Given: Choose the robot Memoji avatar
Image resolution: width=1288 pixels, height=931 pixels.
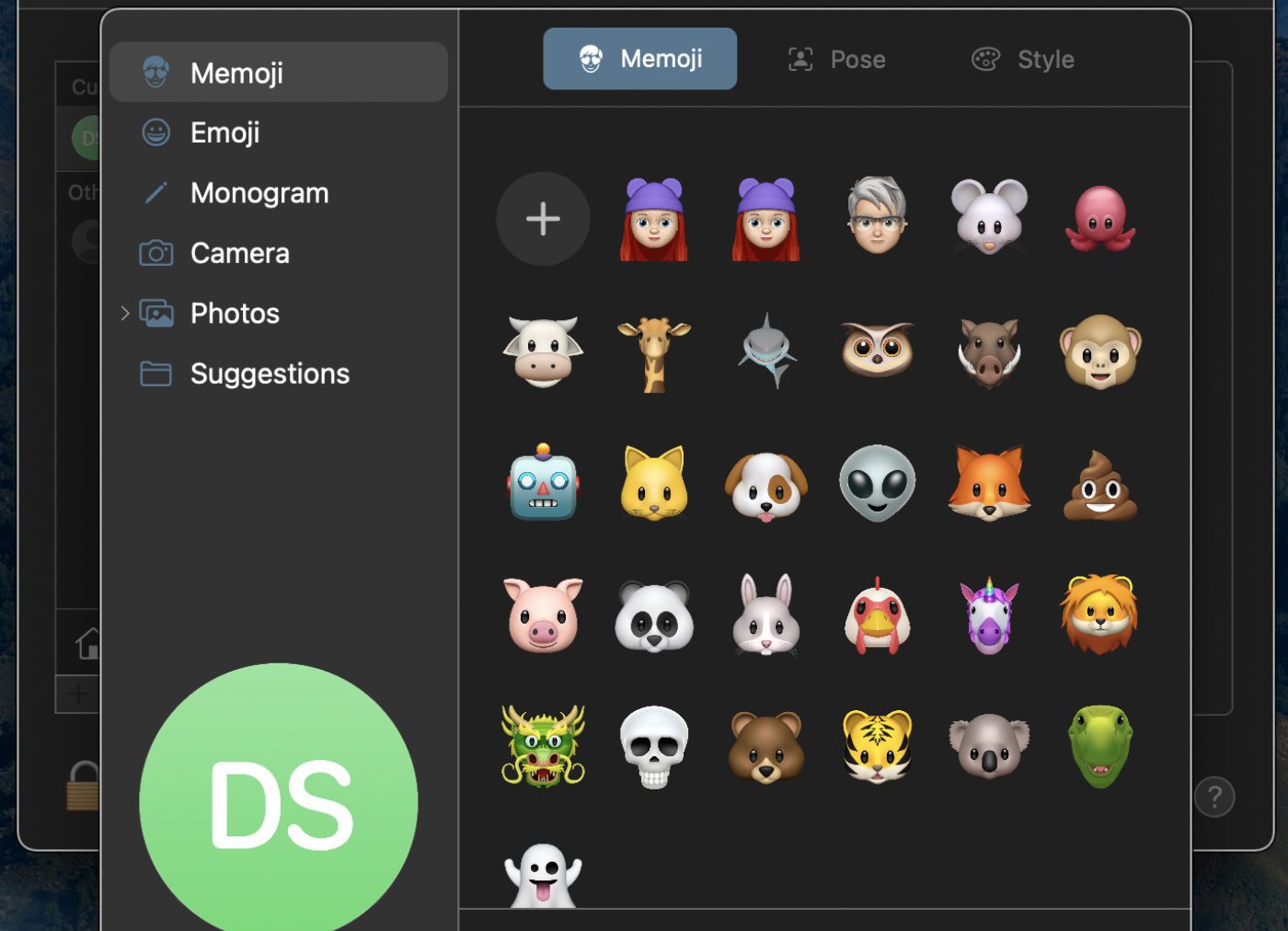Looking at the screenshot, I should (543, 483).
